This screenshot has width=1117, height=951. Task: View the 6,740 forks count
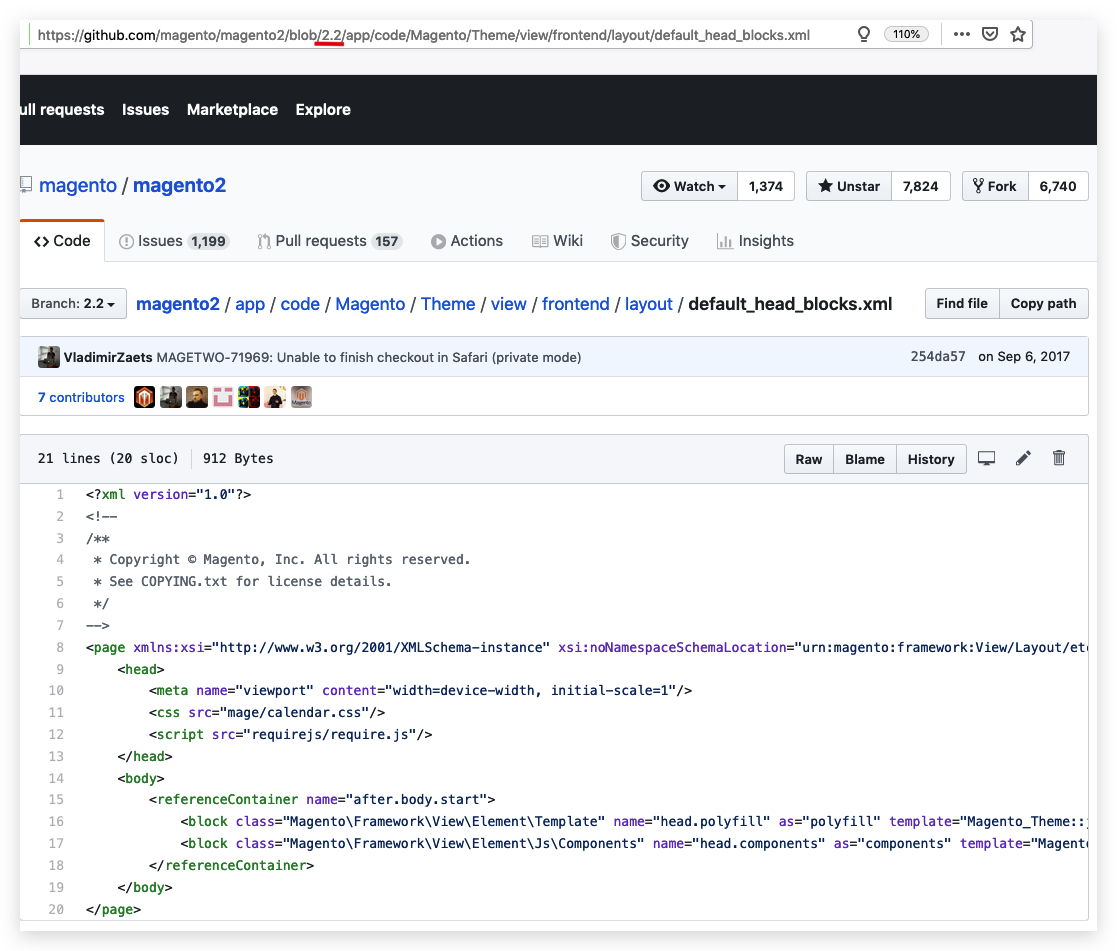point(1058,186)
